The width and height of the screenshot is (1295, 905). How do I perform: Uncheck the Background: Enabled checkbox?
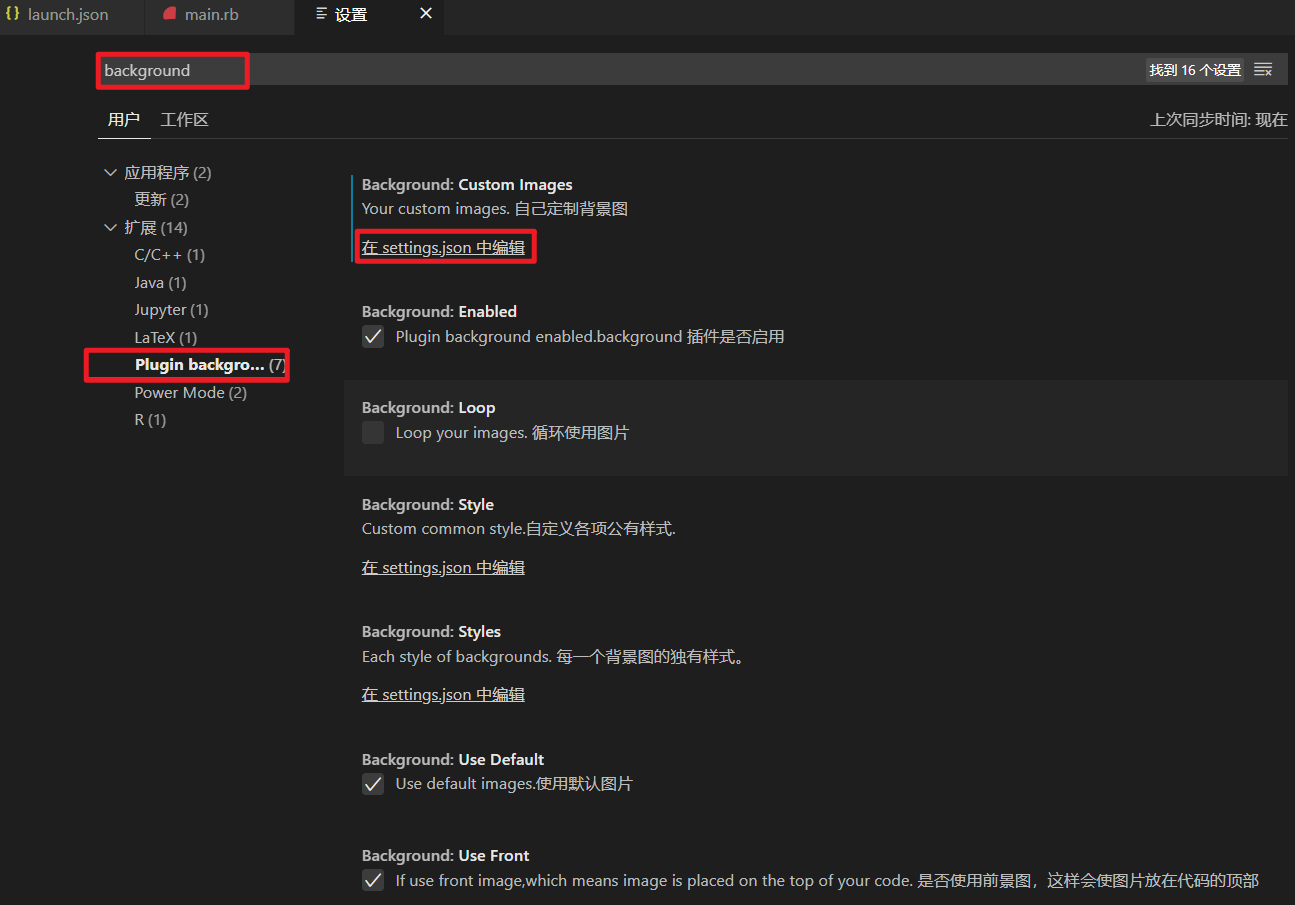click(373, 337)
